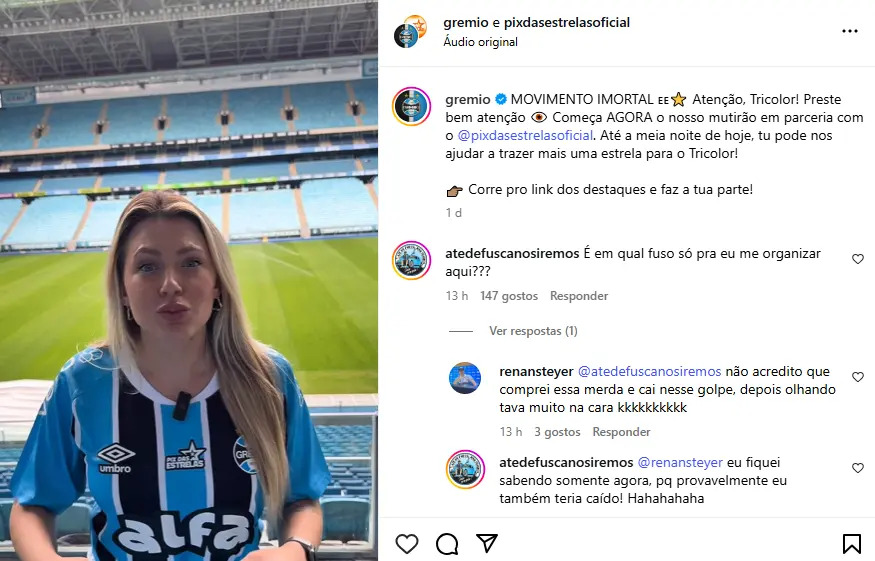Expand 'Ver respostas (1)' replies
875x561 pixels.
pyautogui.click(x=533, y=331)
